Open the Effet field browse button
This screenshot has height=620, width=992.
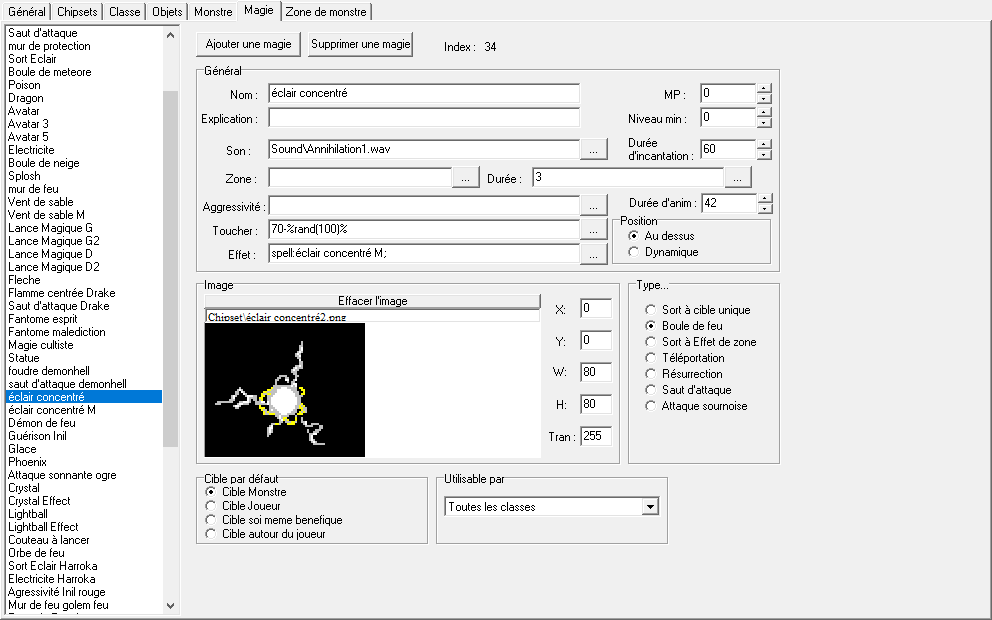[x=595, y=254]
